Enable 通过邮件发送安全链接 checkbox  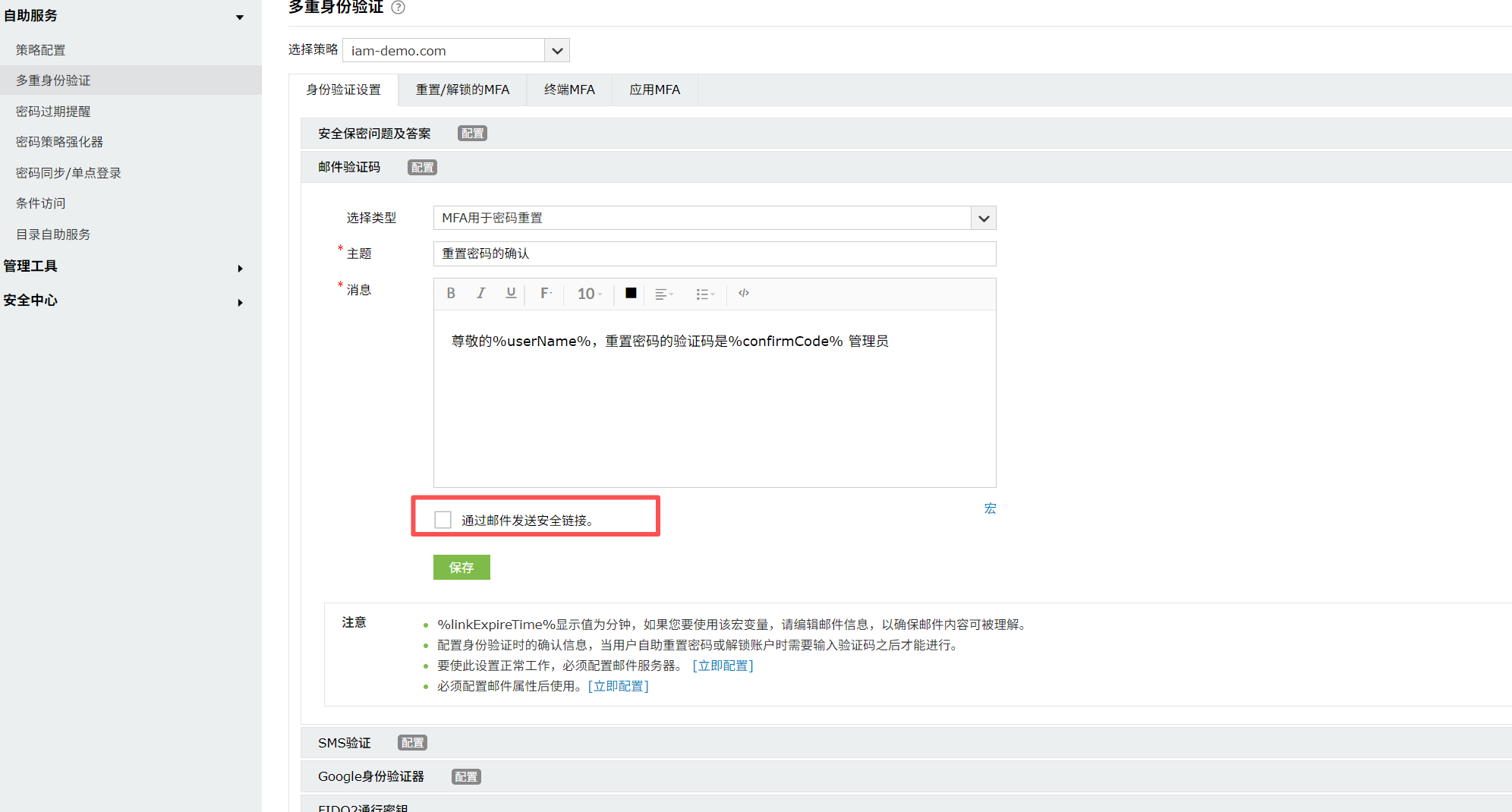tap(443, 520)
